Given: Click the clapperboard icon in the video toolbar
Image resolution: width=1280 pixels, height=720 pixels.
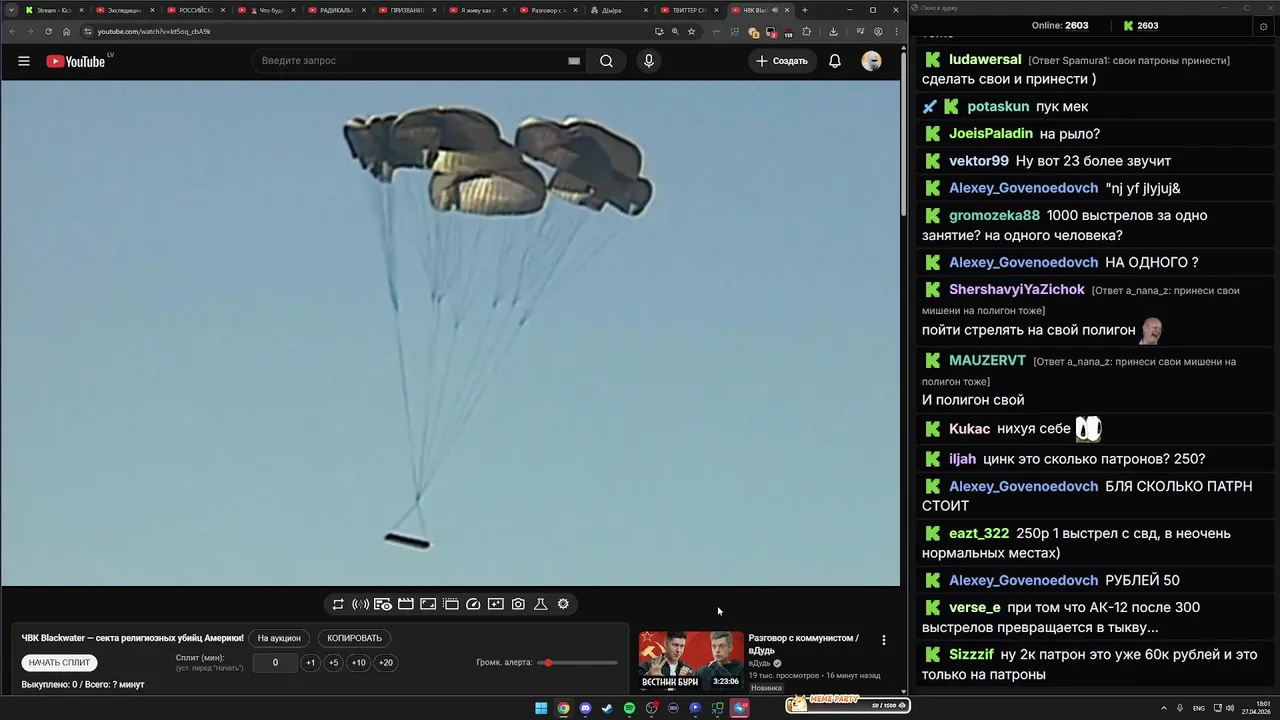Looking at the screenshot, I should (x=406, y=604).
